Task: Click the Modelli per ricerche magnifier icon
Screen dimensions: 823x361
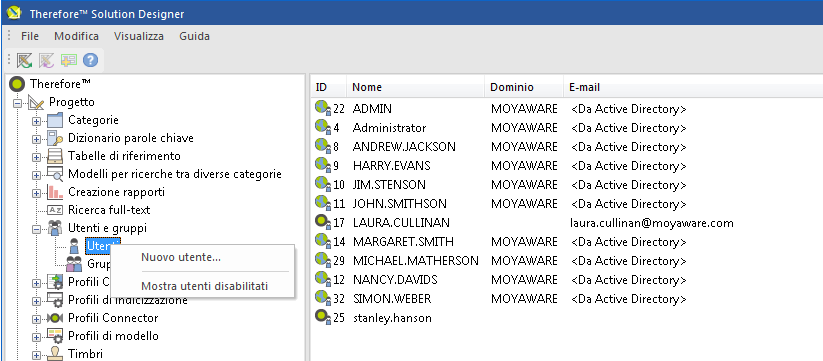Action: tap(55, 174)
